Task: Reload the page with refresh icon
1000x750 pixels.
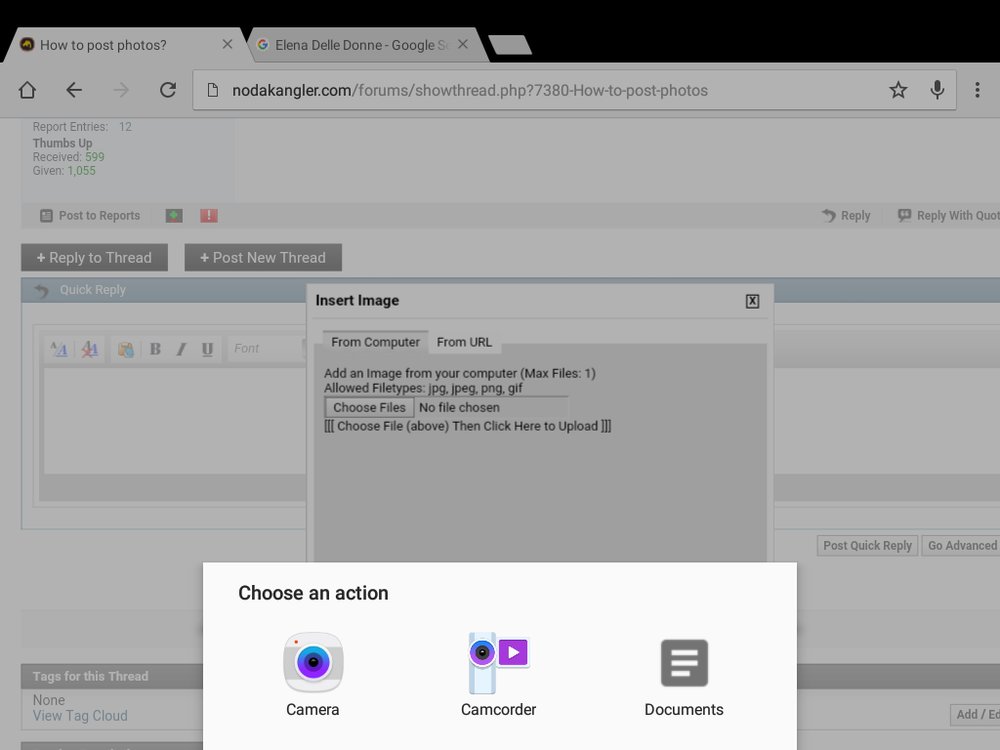Action: click(x=168, y=90)
